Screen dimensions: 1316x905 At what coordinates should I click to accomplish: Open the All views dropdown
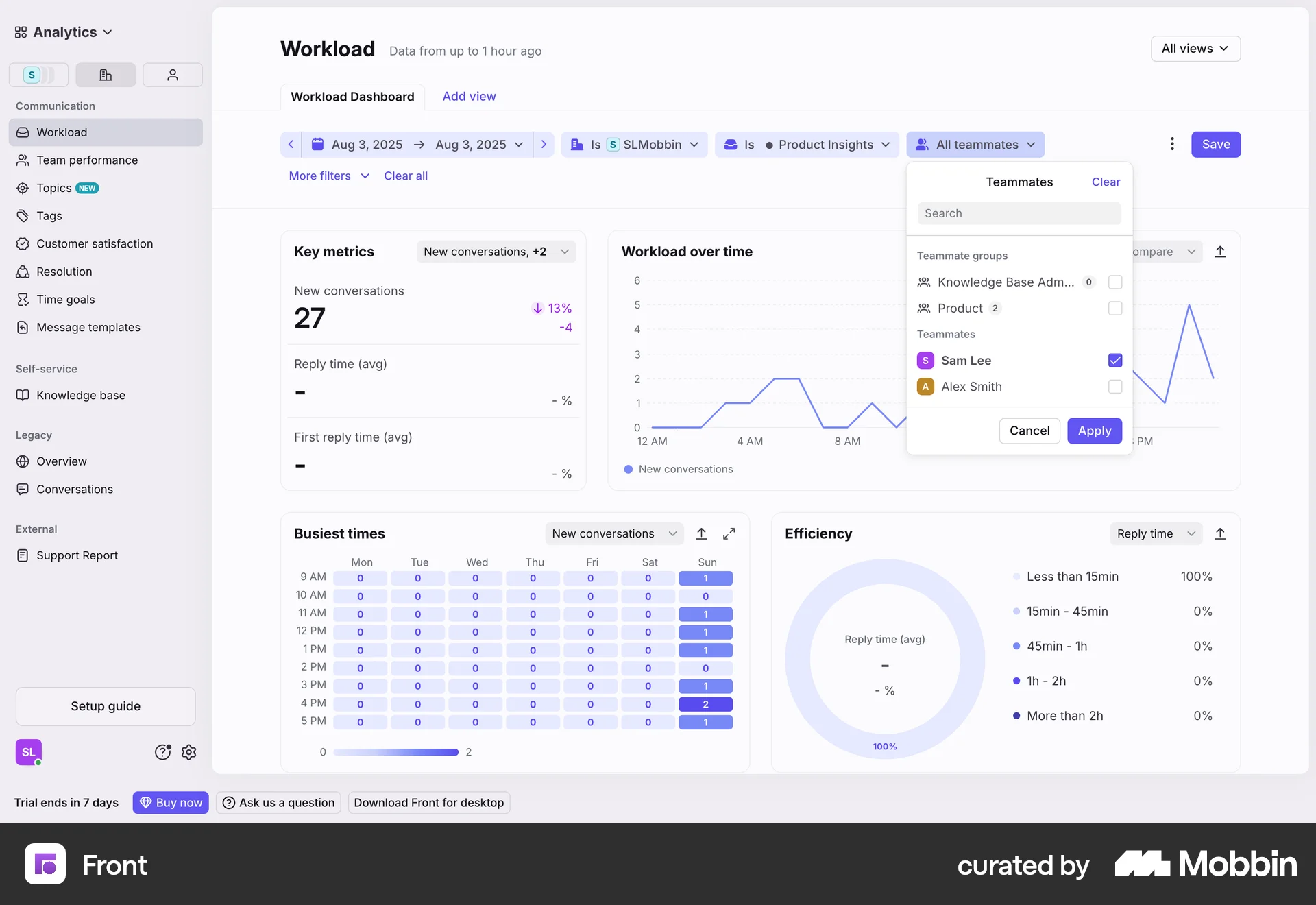(x=1195, y=49)
